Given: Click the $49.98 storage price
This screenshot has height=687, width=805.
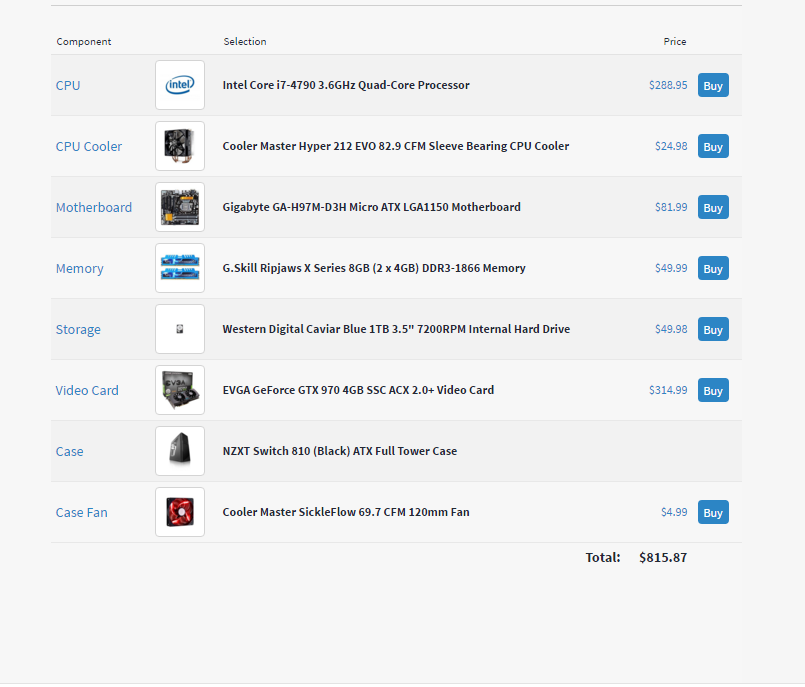Looking at the screenshot, I should pos(671,329).
